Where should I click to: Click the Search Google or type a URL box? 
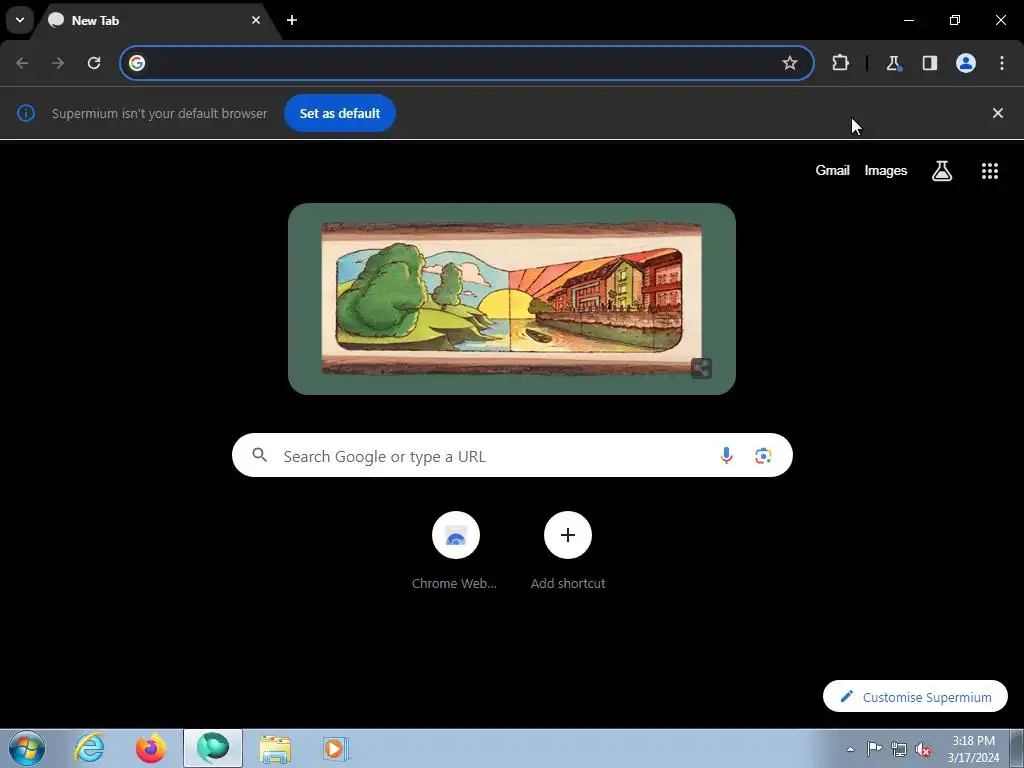(x=512, y=455)
